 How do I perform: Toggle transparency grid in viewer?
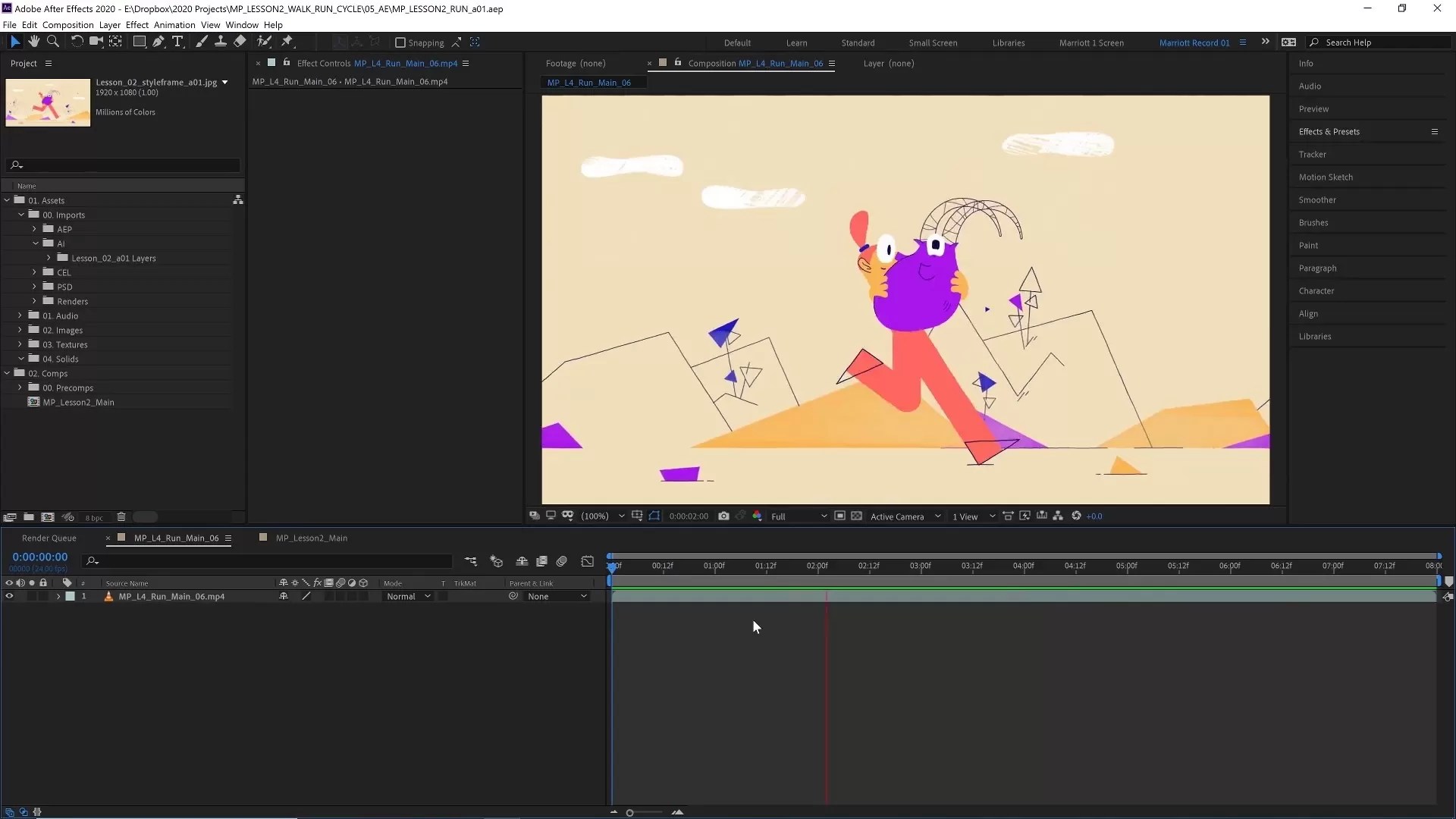[x=856, y=516]
